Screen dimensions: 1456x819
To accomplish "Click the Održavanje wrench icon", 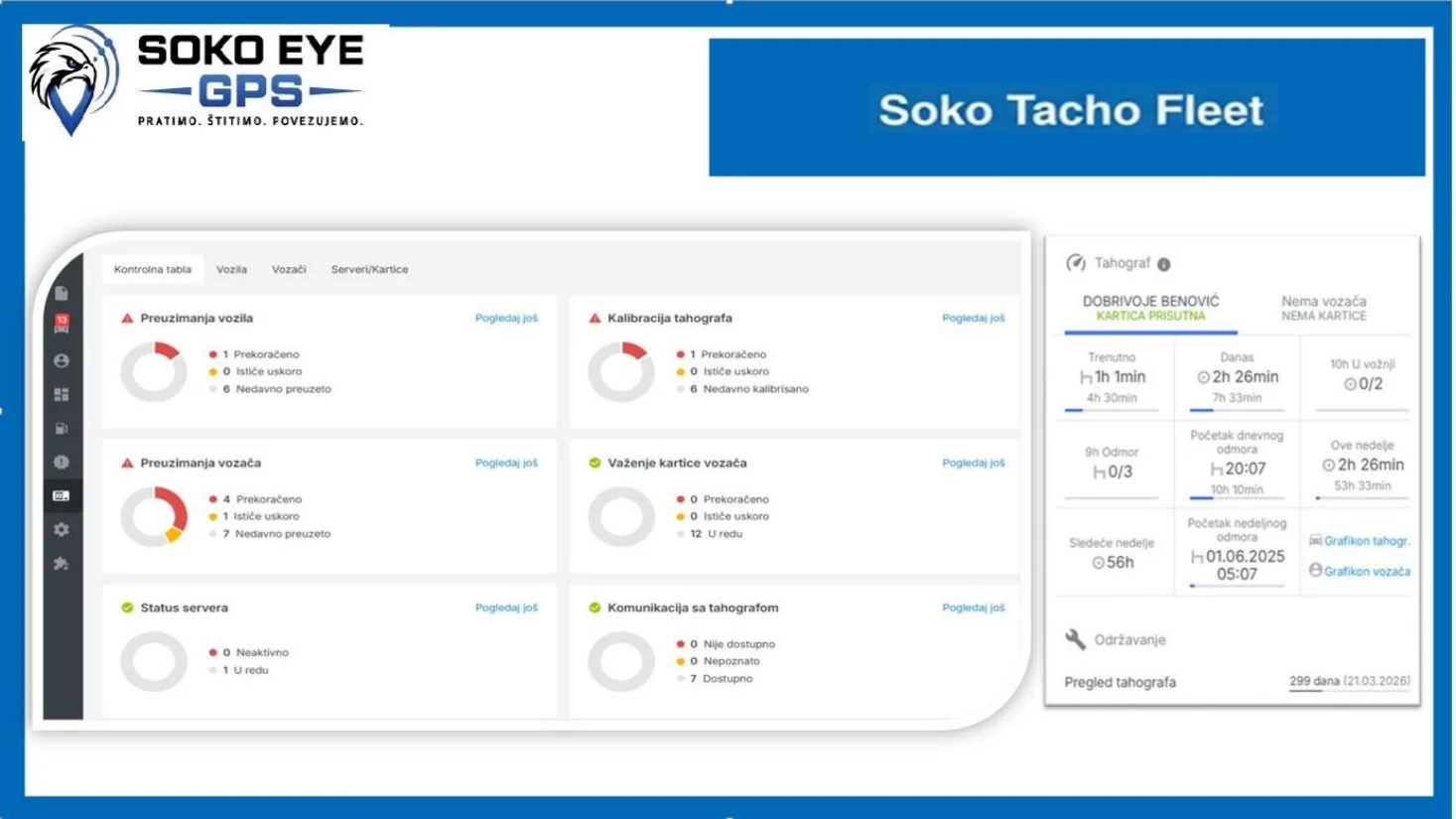I will (1075, 639).
